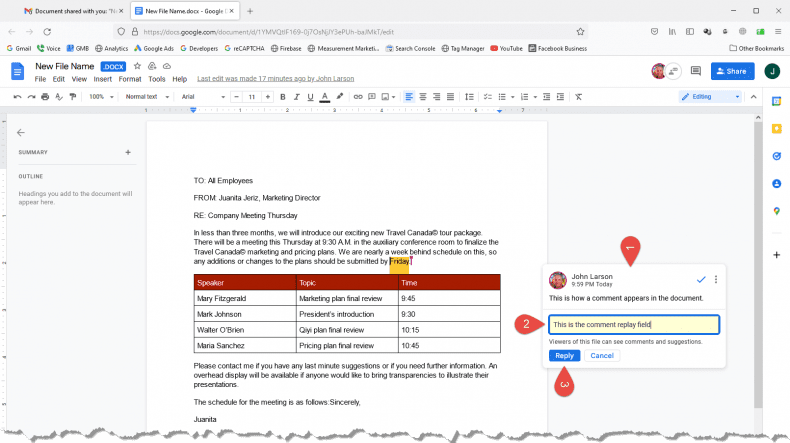Add a summary with the plus icon
790x443 pixels.
click(128, 152)
